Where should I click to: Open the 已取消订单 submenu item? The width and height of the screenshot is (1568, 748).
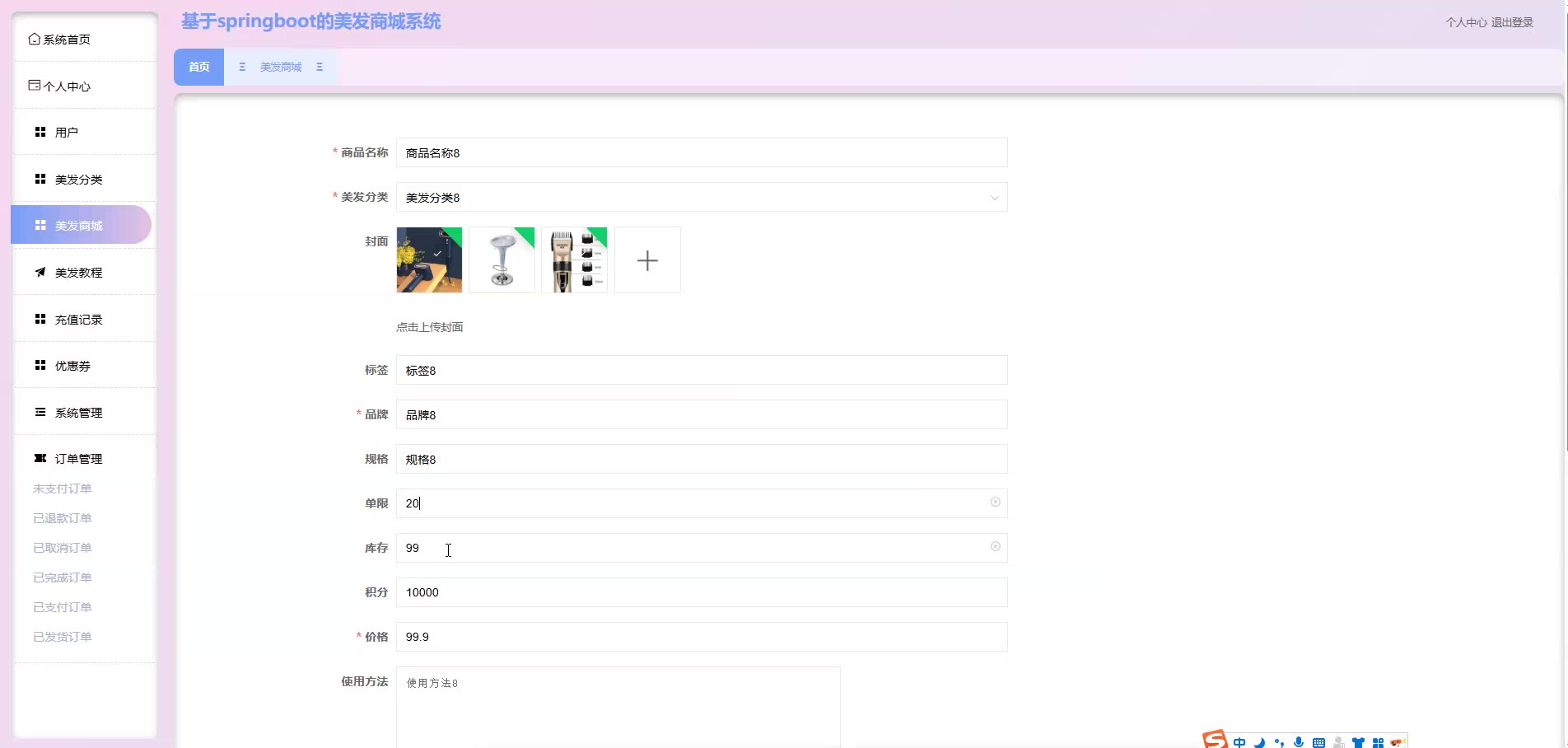click(x=63, y=548)
